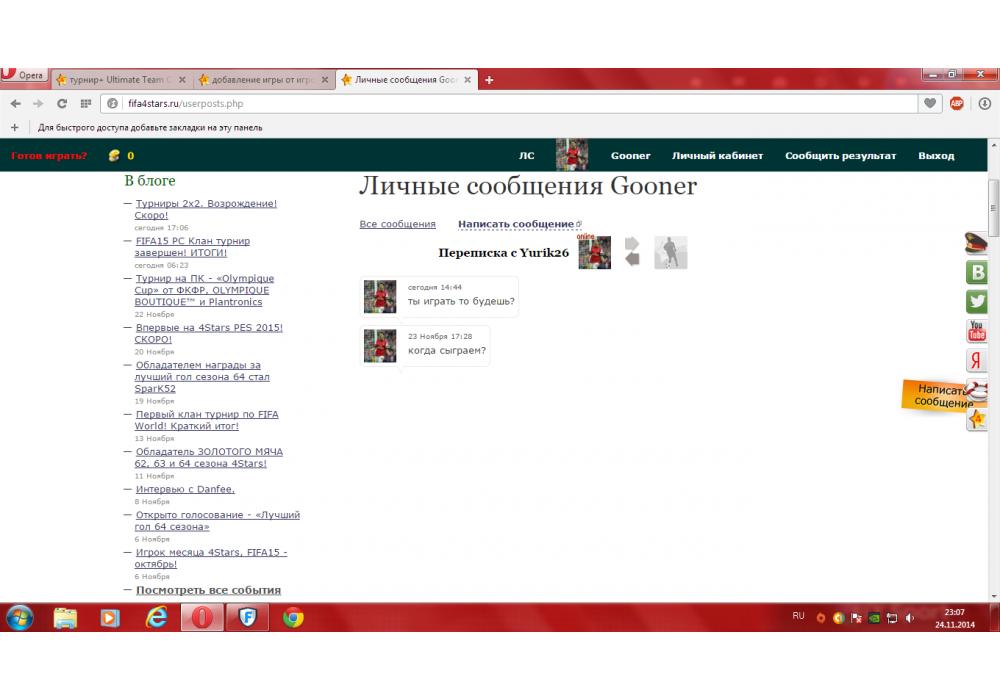
Task: Open 'Открыто голосование' best goal post
Action: tap(217, 520)
